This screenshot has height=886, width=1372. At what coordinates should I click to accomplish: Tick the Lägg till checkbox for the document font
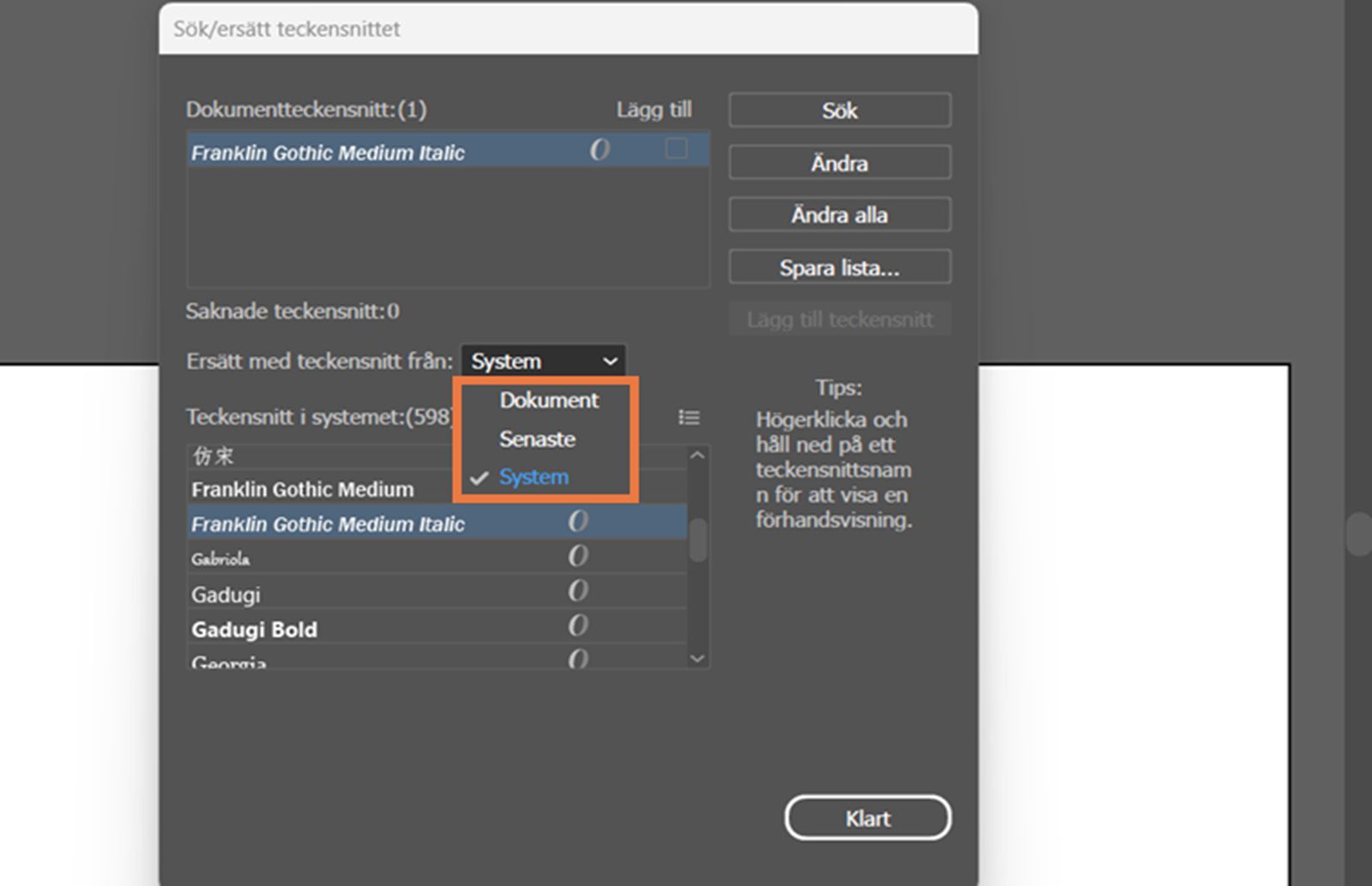677,148
